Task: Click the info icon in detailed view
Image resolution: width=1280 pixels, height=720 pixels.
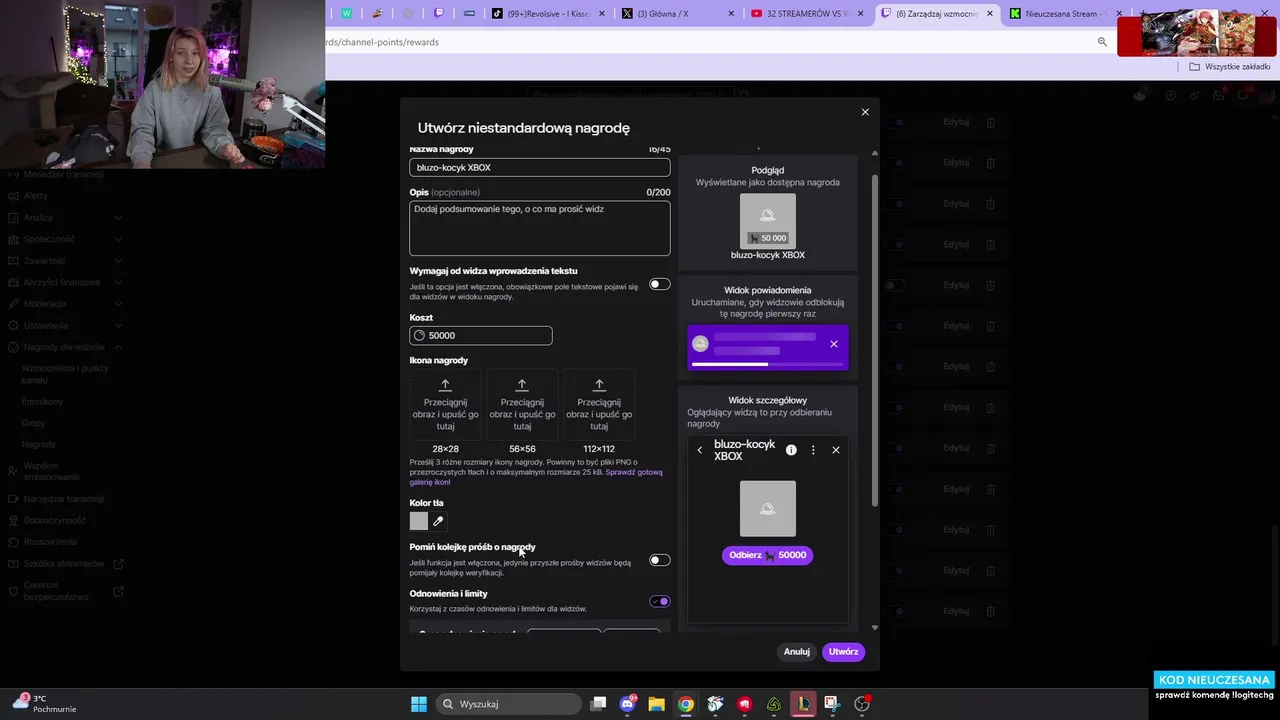Action: (x=791, y=450)
